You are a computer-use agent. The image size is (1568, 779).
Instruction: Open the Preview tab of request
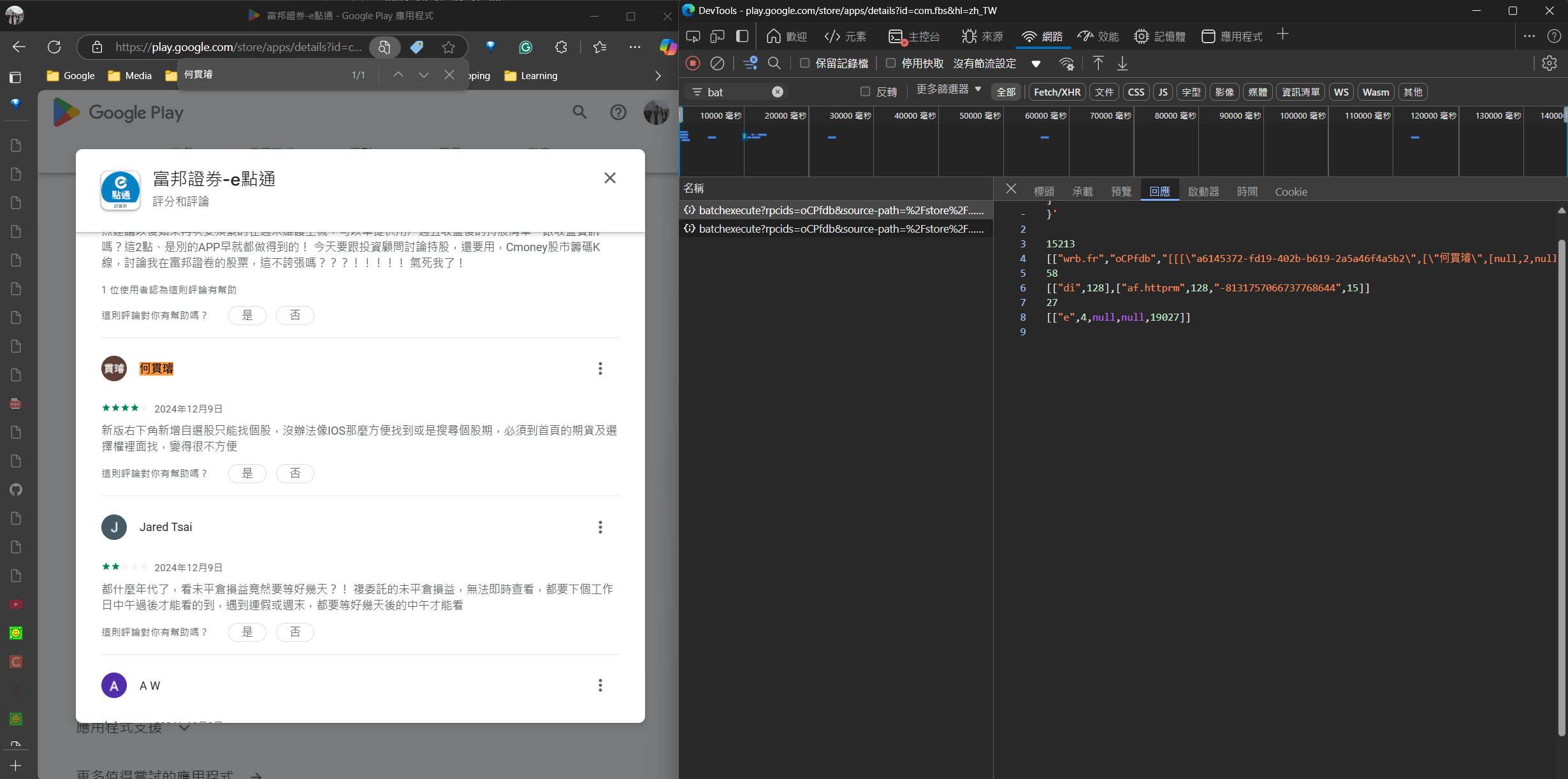tap(1121, 191)
